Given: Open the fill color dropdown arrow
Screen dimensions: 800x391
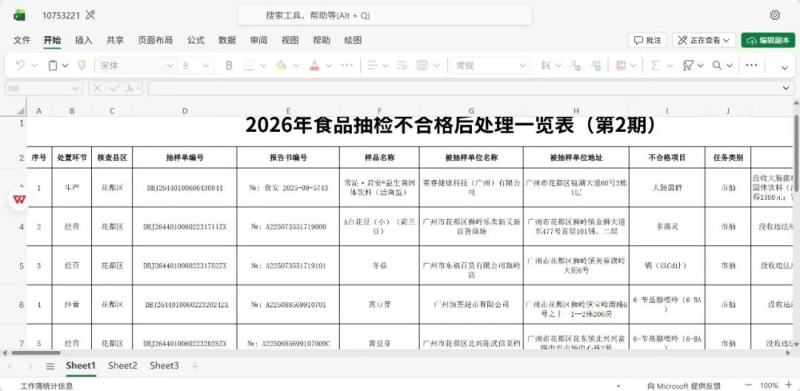Looking at the screenshot, I should click(295, 65).
